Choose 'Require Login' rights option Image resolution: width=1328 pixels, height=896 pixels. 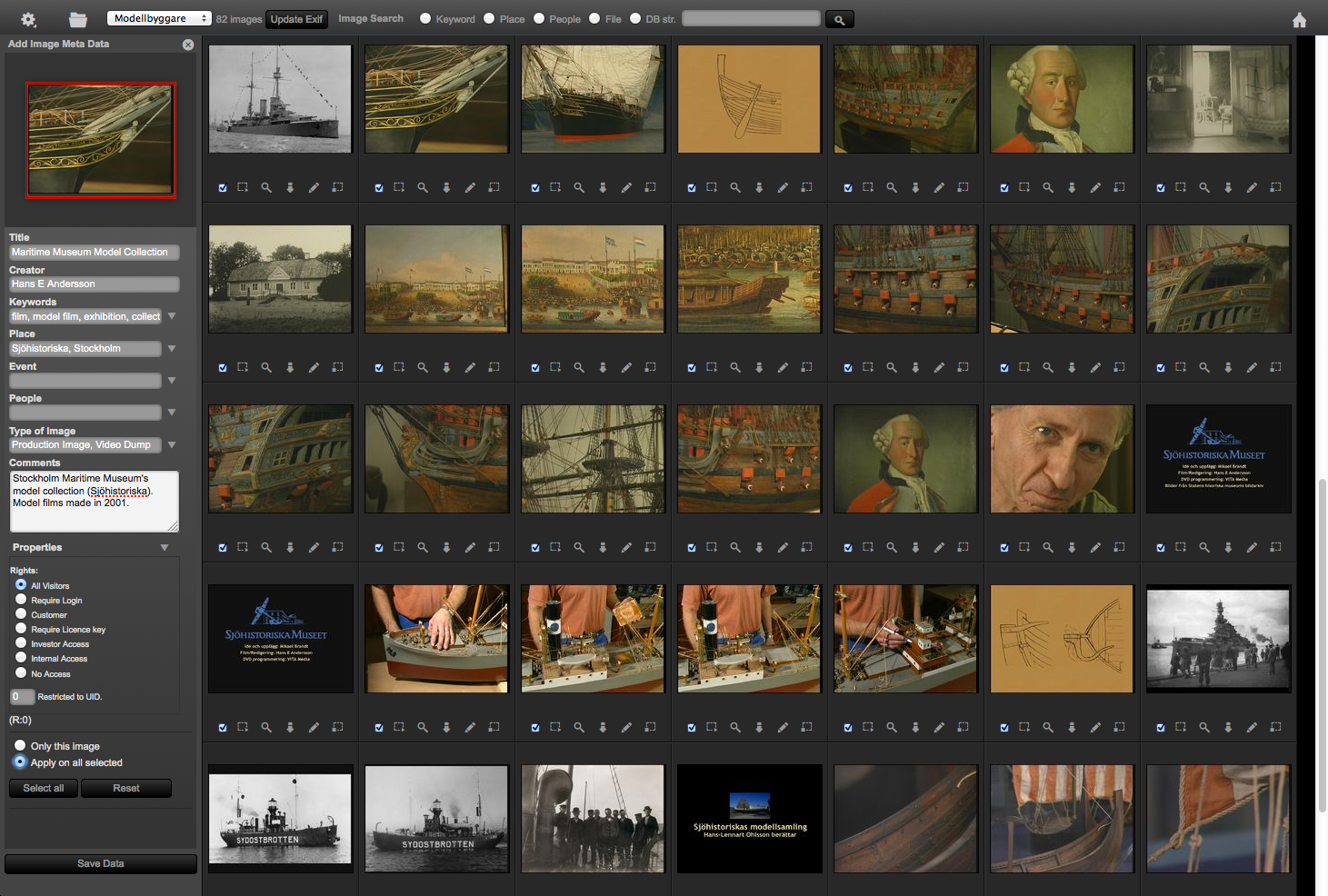tap(21, 600)
